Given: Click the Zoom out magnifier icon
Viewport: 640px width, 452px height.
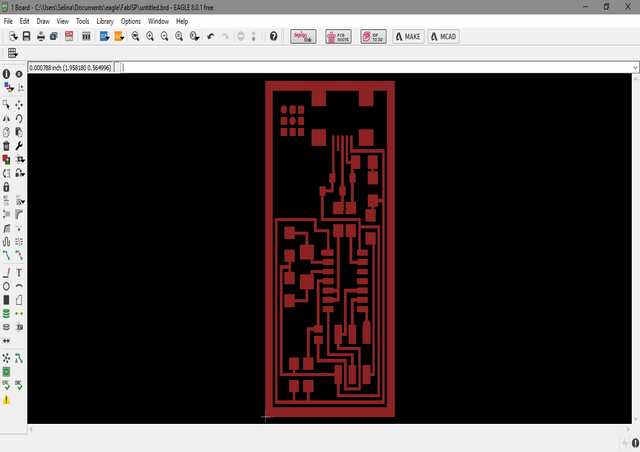Looking at the screenshot, I should click(164, 36).
